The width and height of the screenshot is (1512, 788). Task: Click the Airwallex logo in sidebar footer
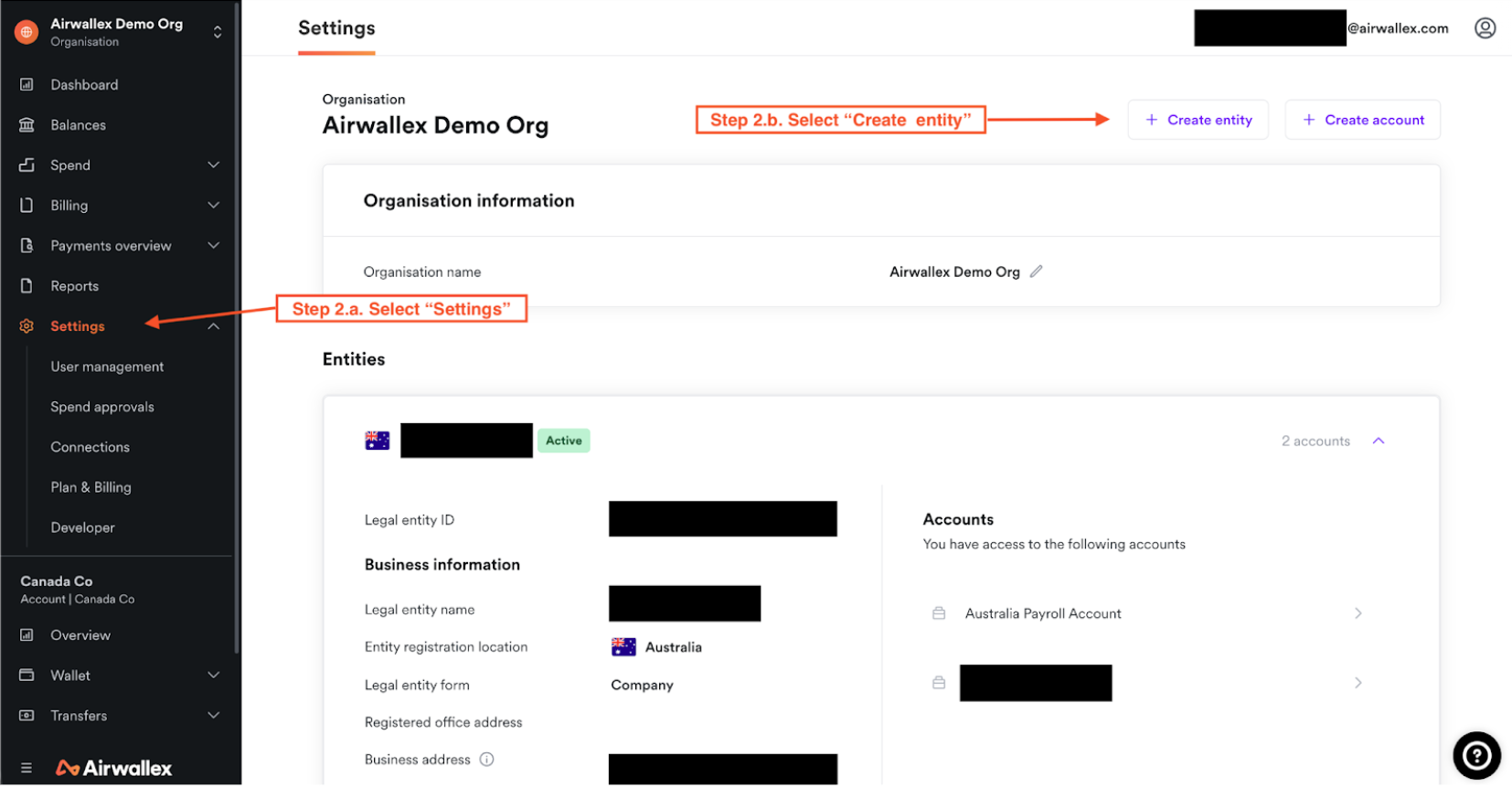(114, 768)
